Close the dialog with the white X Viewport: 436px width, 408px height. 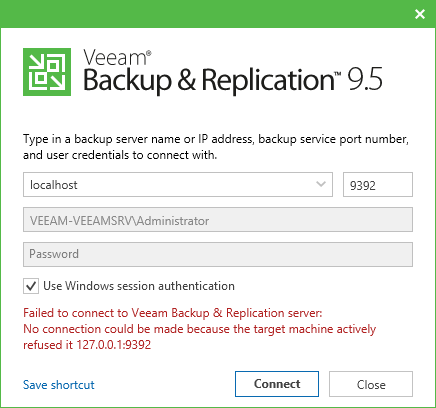[420, 14]
